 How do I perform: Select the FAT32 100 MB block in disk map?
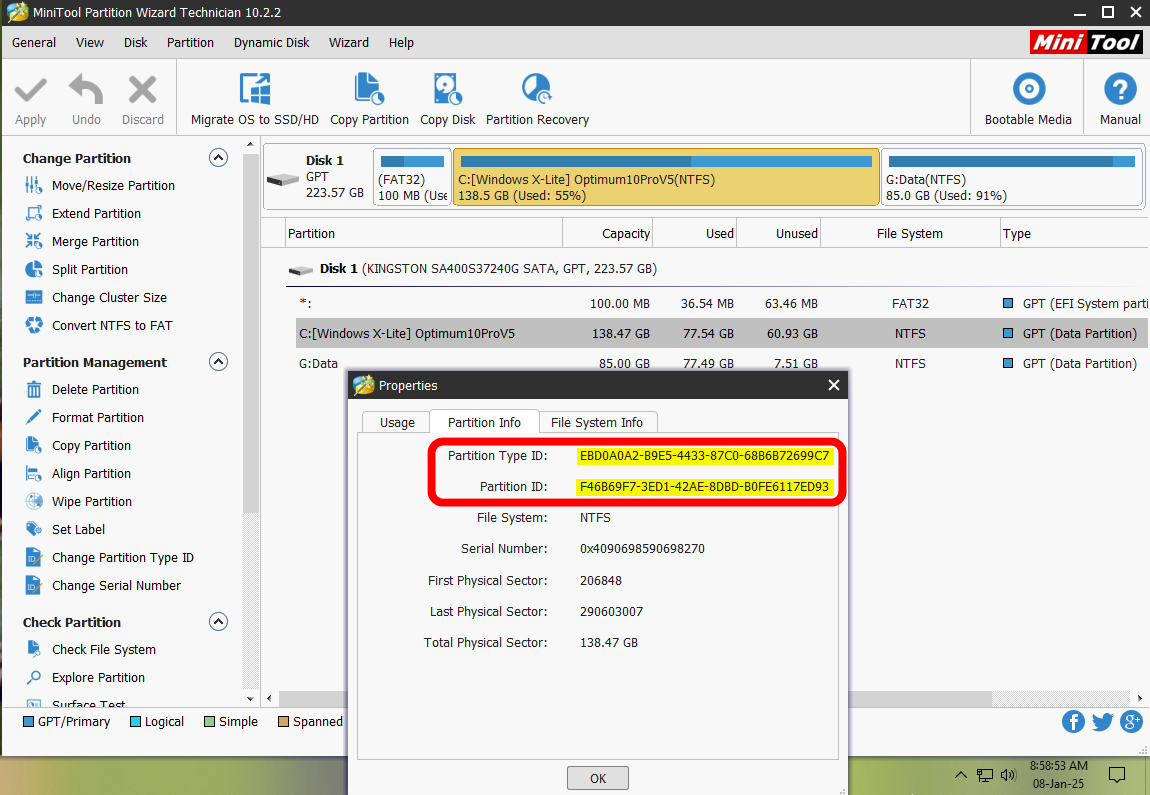coord(412,177)
